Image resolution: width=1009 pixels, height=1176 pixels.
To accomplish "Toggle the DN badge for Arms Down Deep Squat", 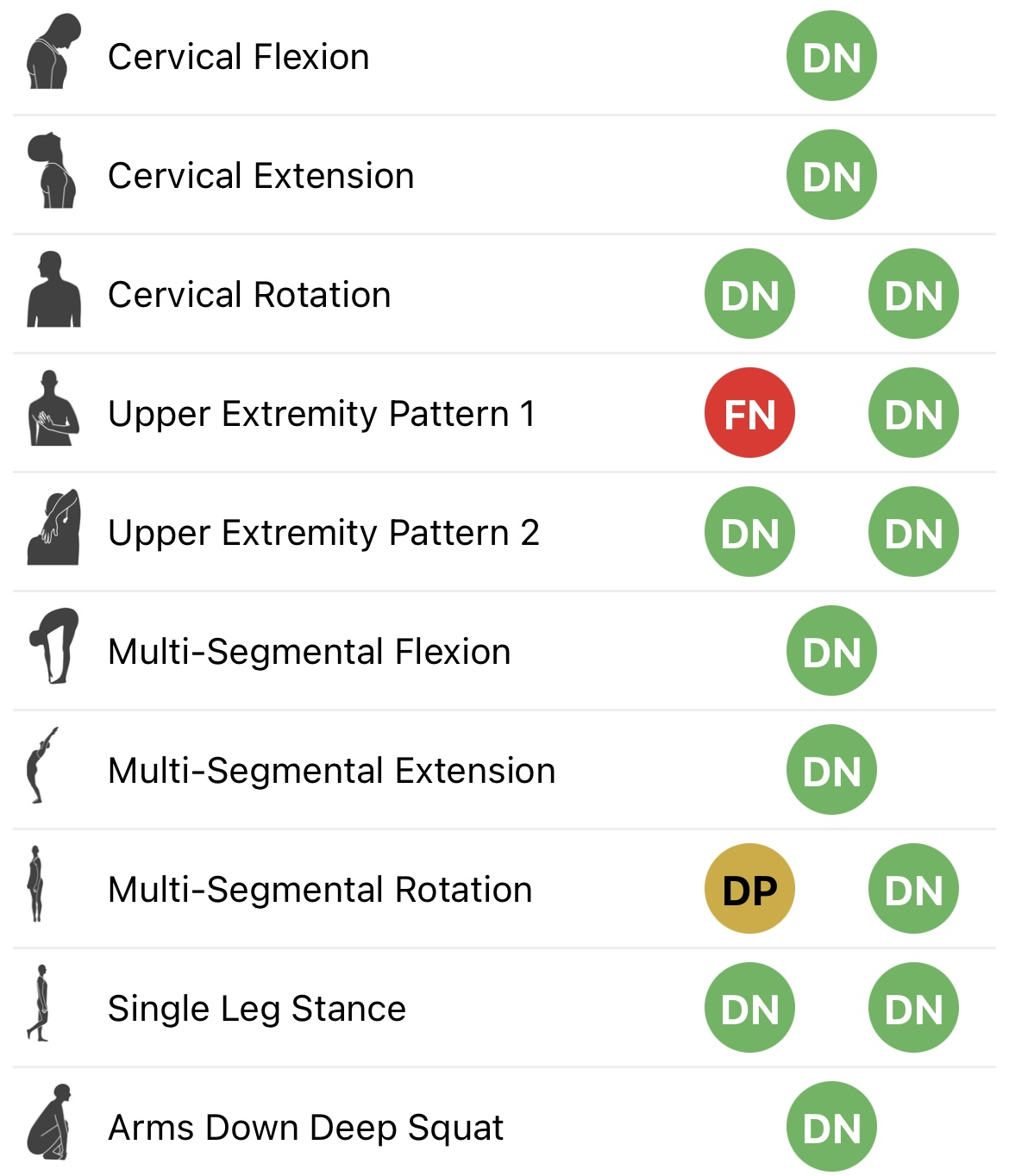I will click(831, 1127).
